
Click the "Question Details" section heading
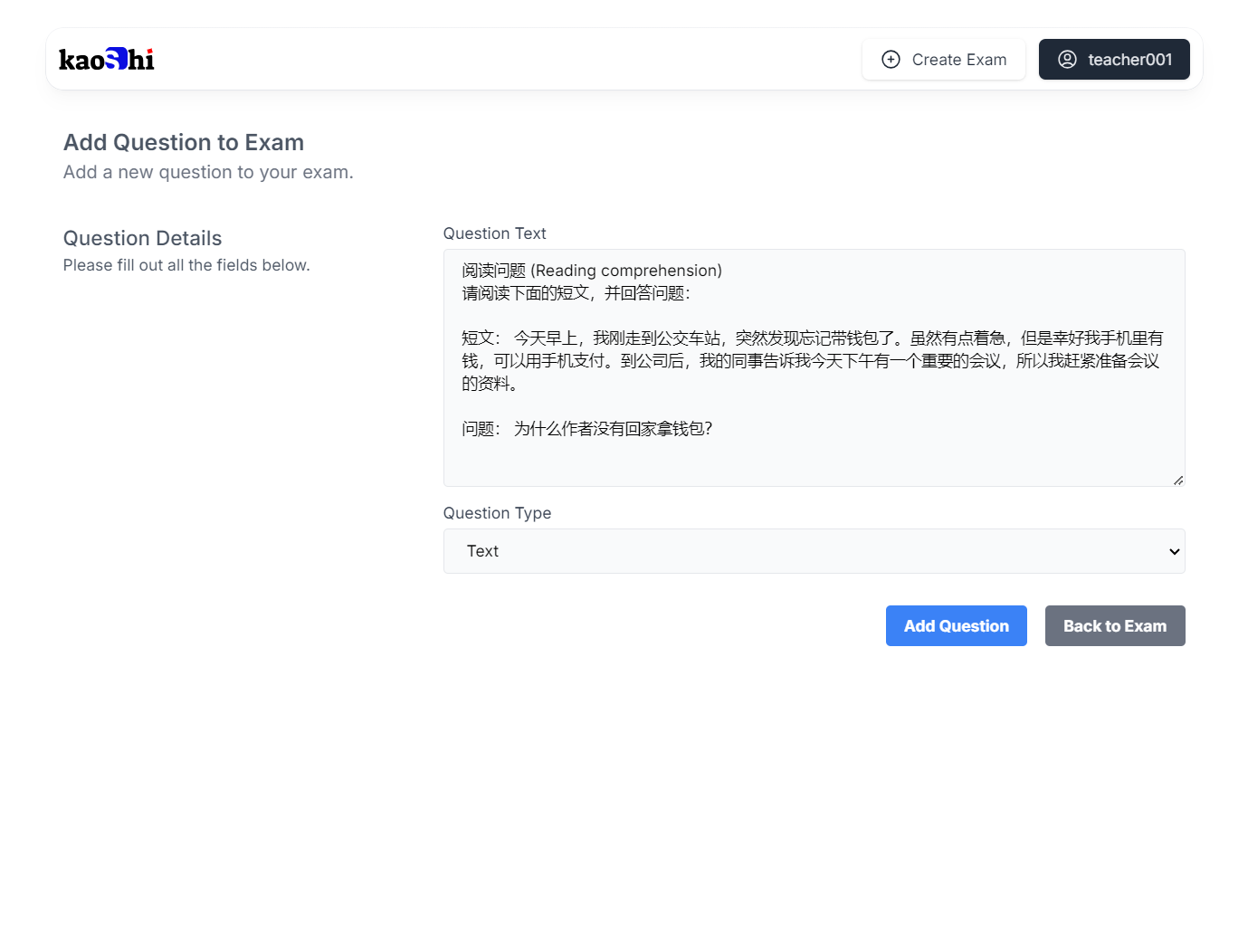[x=142, y=238]
